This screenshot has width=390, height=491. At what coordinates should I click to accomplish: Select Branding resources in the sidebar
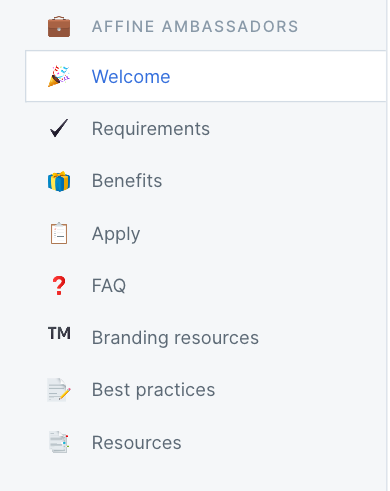pos(175,338)
